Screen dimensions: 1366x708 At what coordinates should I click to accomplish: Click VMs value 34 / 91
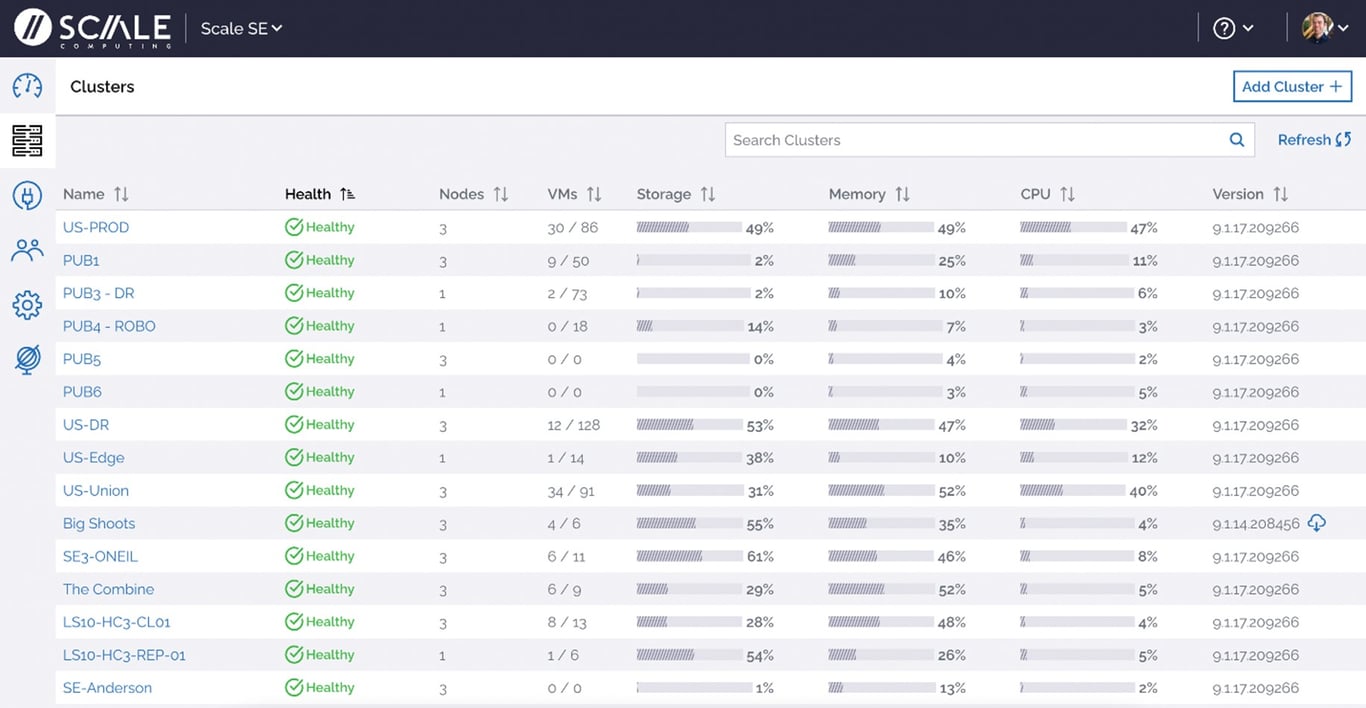coord(571,491)
